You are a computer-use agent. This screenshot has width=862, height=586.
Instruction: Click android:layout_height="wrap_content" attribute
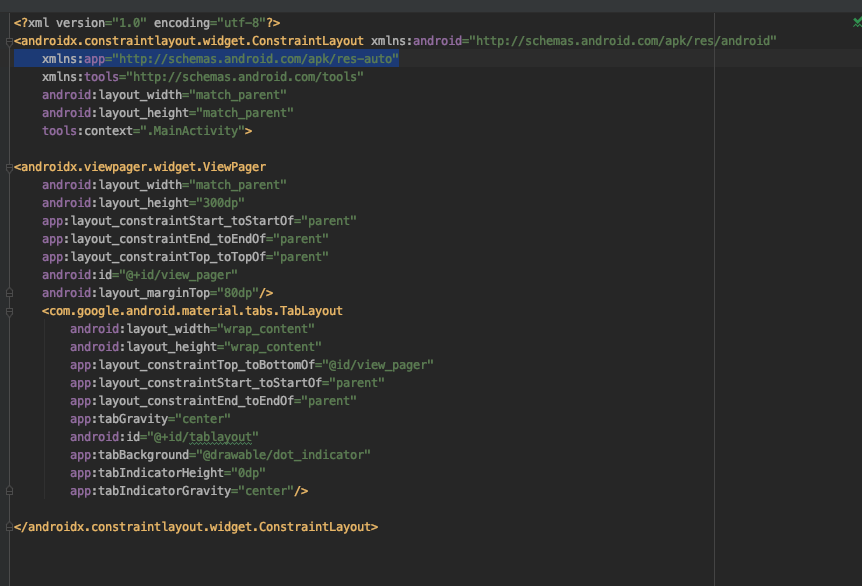(x=196, y=347)
